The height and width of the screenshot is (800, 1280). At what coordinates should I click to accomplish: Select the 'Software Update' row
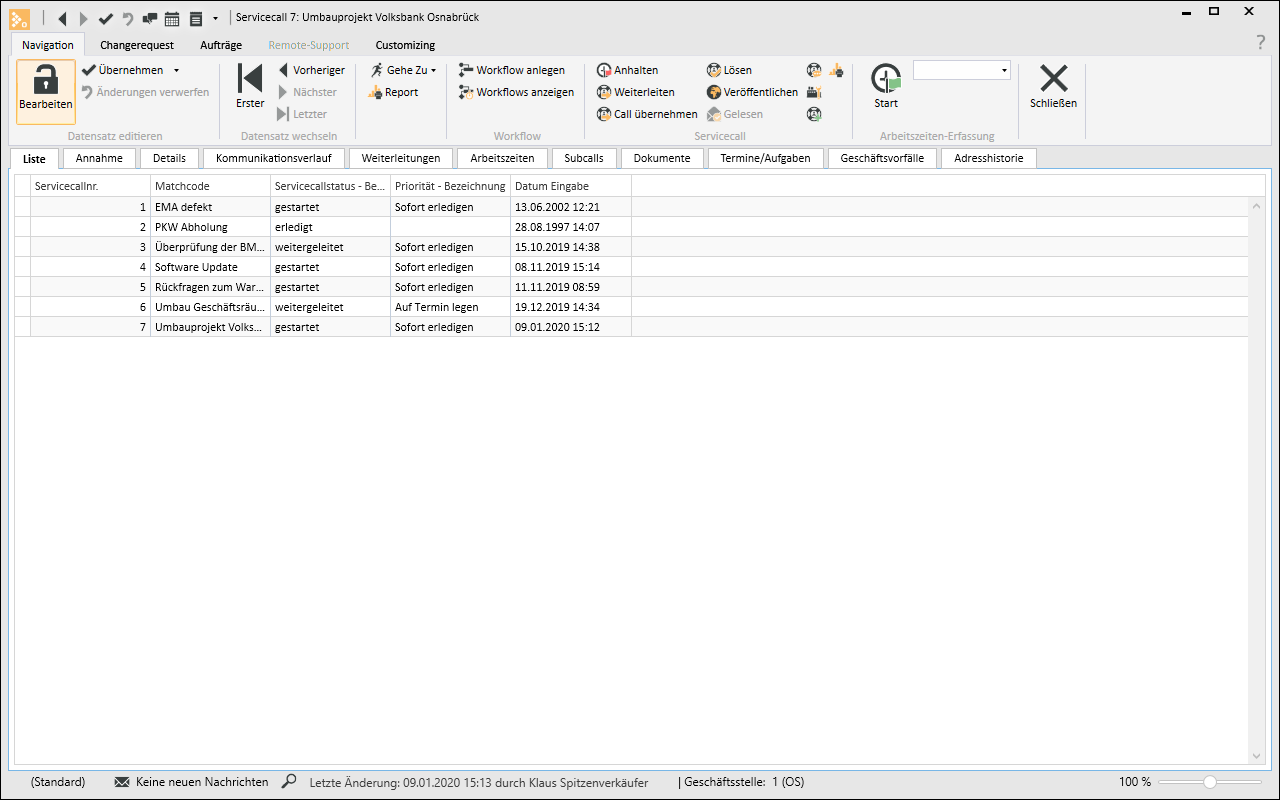pos(631,267)
